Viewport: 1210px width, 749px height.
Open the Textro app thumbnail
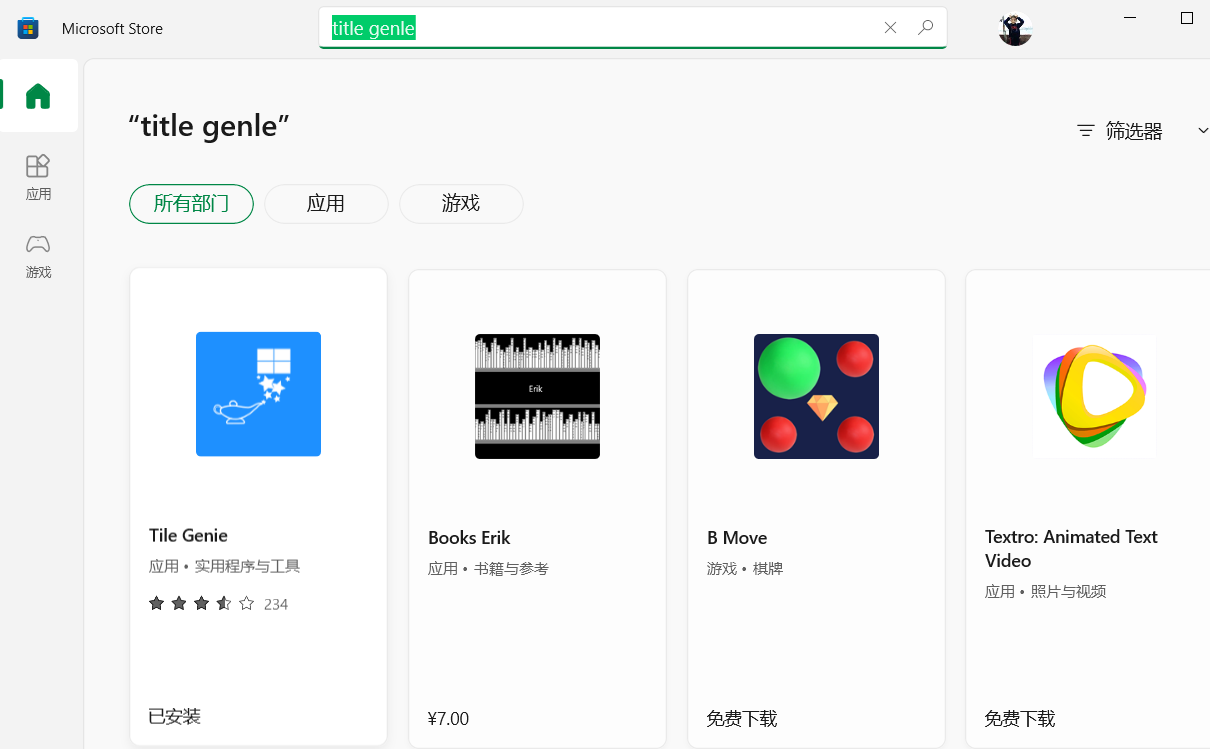coord(1094,396)
